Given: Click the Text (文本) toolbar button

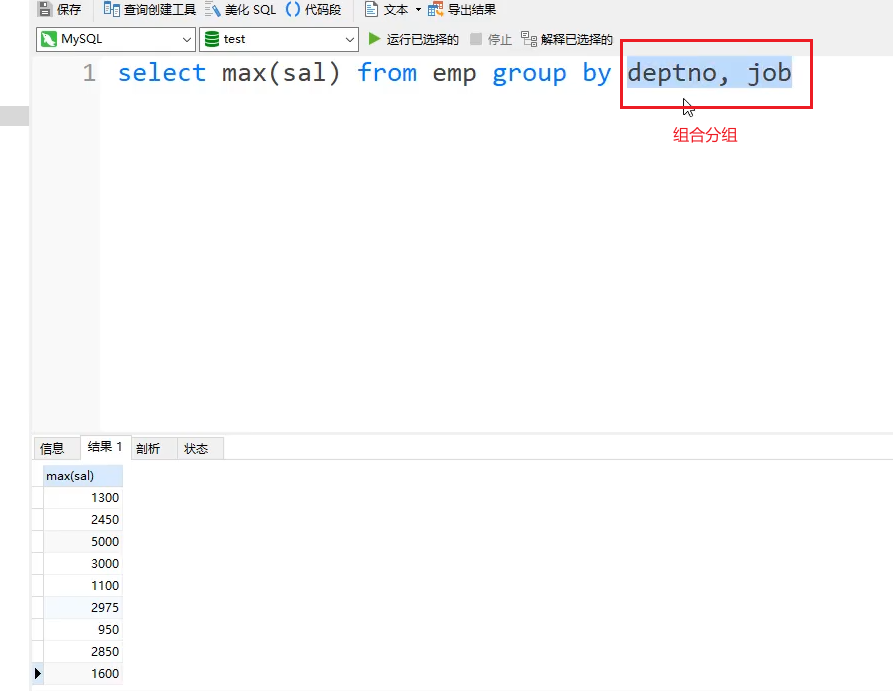Looking at the screenshot, I should click(x=387, y=9).
